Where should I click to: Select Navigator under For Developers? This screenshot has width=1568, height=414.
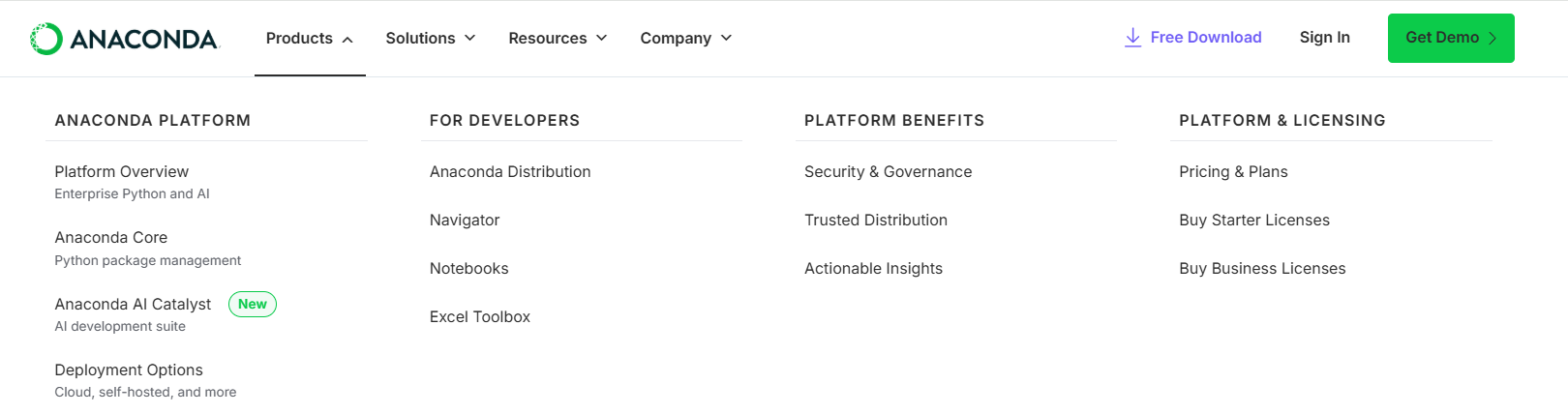click(465, 221)
